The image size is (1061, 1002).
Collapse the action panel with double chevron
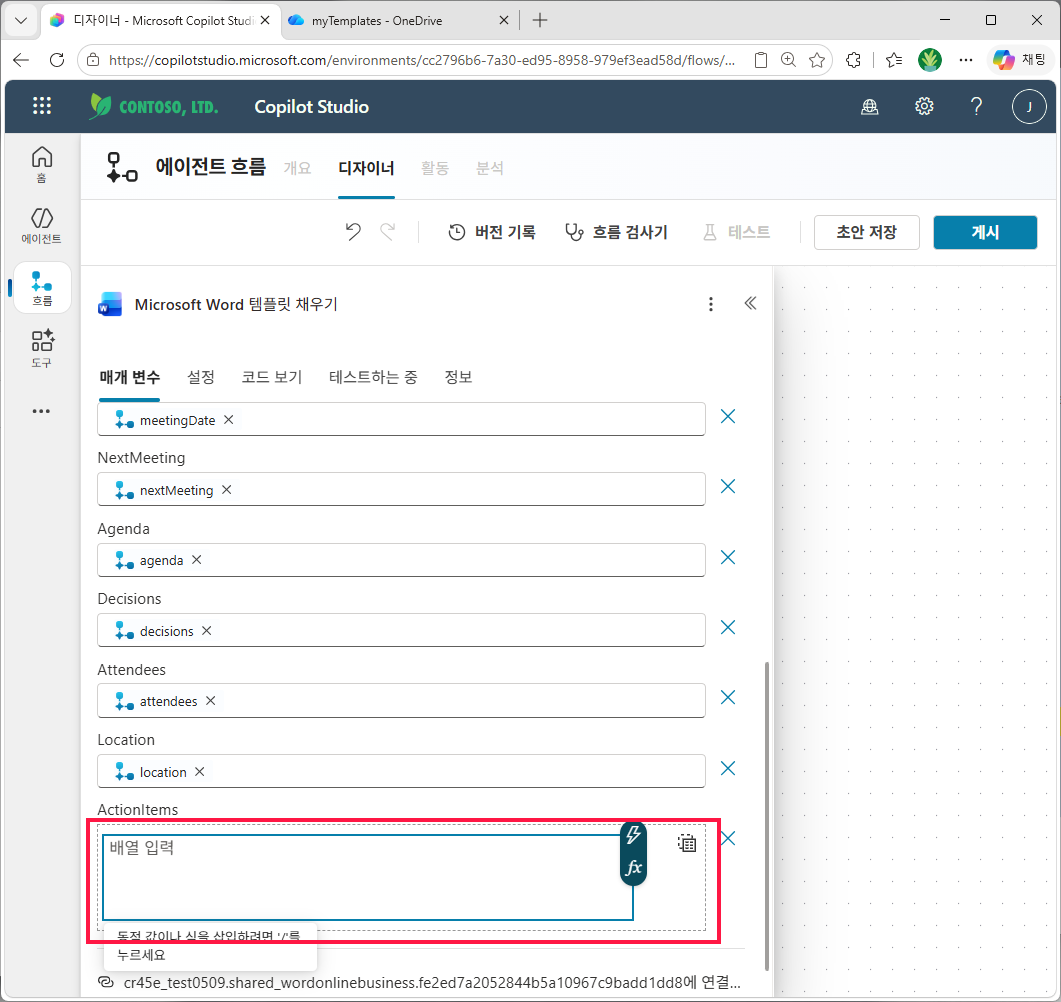[750, 303]
